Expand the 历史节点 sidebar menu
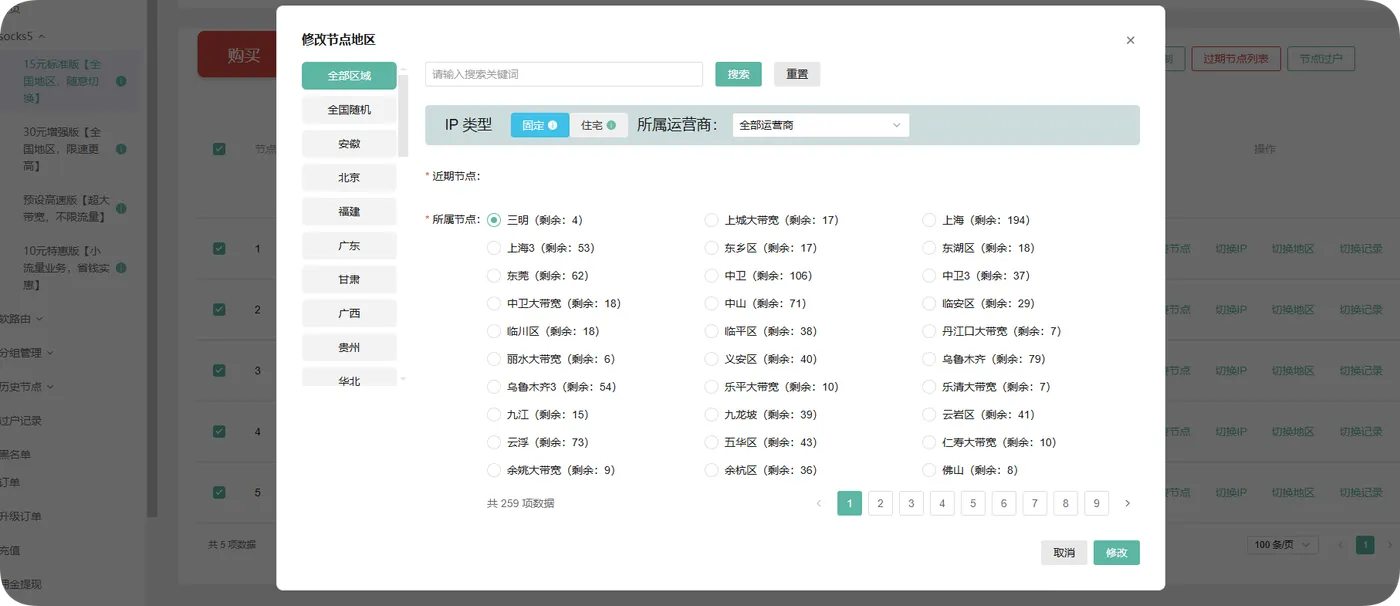This screenshot has height=606, width=1400. pyautogui.click(x=27, y=386)
